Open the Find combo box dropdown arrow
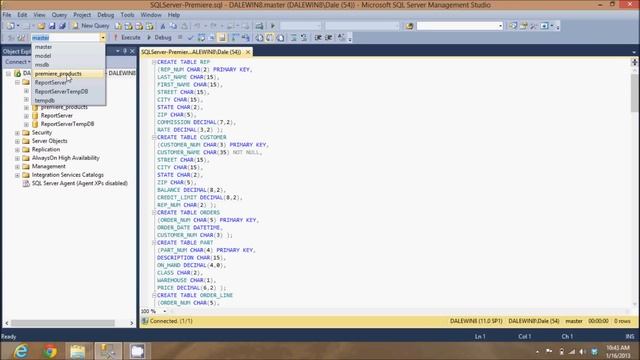Image resolution: width=640 pixels, height=360 pixels. click(x=500, y=26)
